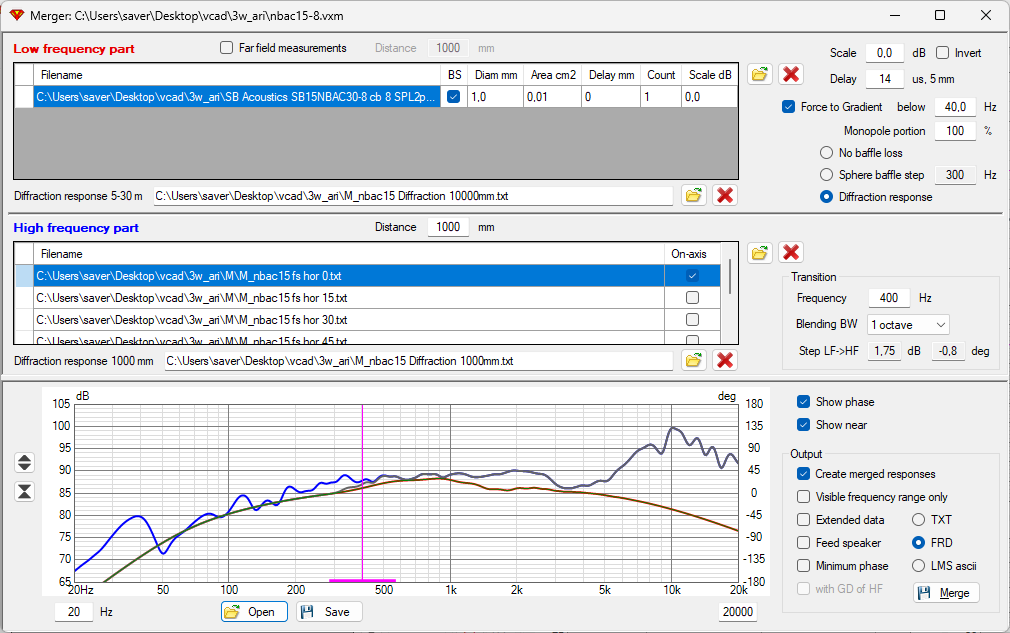Select M_nbac15 fs hor 30.txt row

tap(349, 319)
